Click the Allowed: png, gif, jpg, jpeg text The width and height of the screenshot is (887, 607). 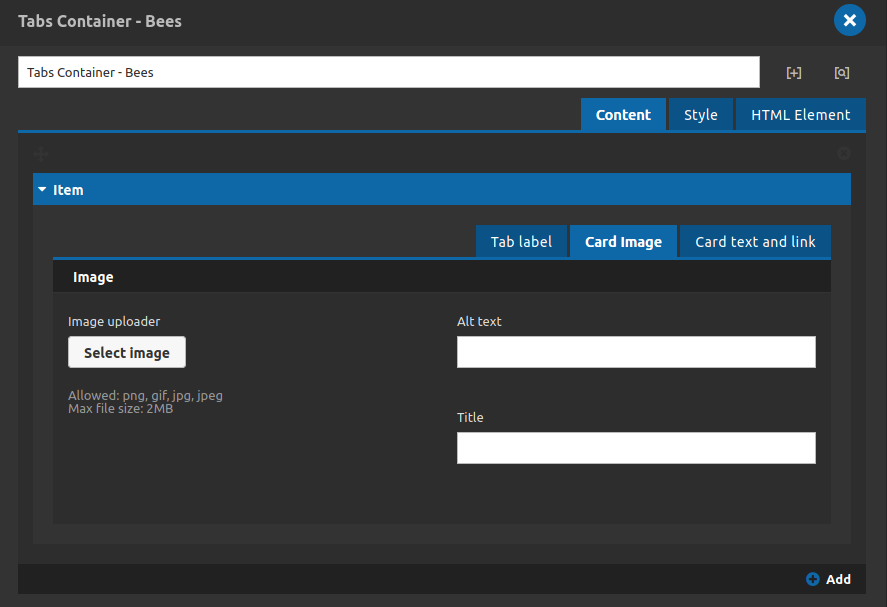tap(145, 395)
